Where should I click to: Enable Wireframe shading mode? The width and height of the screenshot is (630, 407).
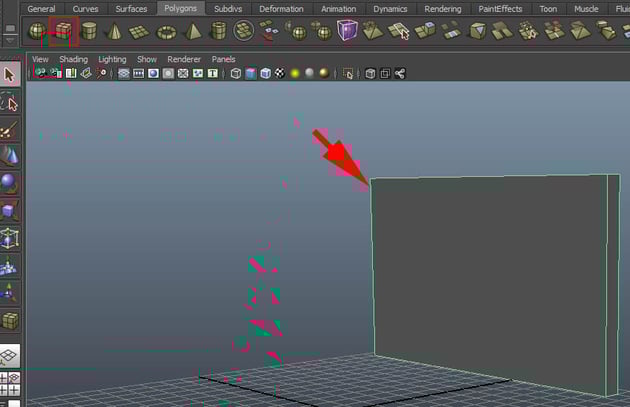pos(236,74)
